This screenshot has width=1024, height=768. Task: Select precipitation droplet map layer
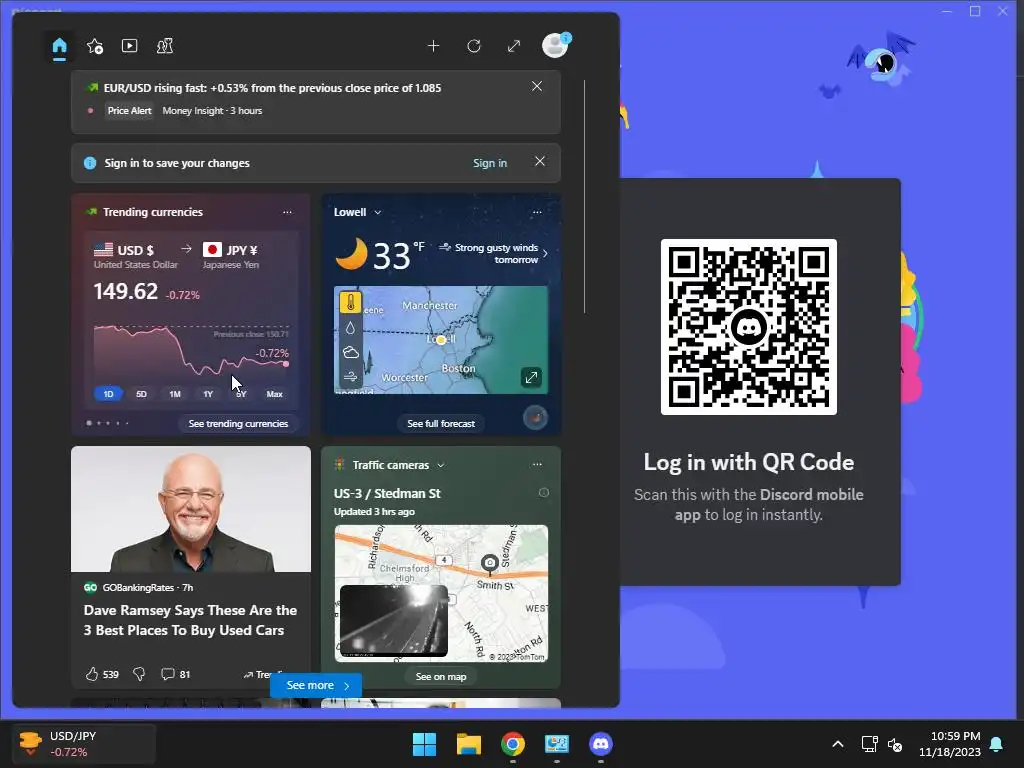[351, 328]
